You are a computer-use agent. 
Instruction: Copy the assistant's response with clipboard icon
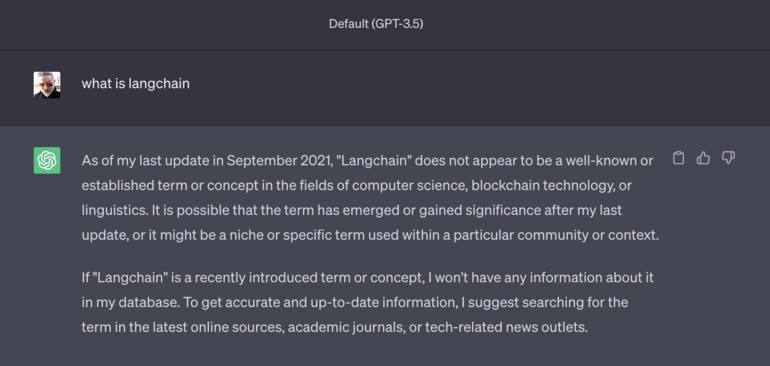pos(678,158)
